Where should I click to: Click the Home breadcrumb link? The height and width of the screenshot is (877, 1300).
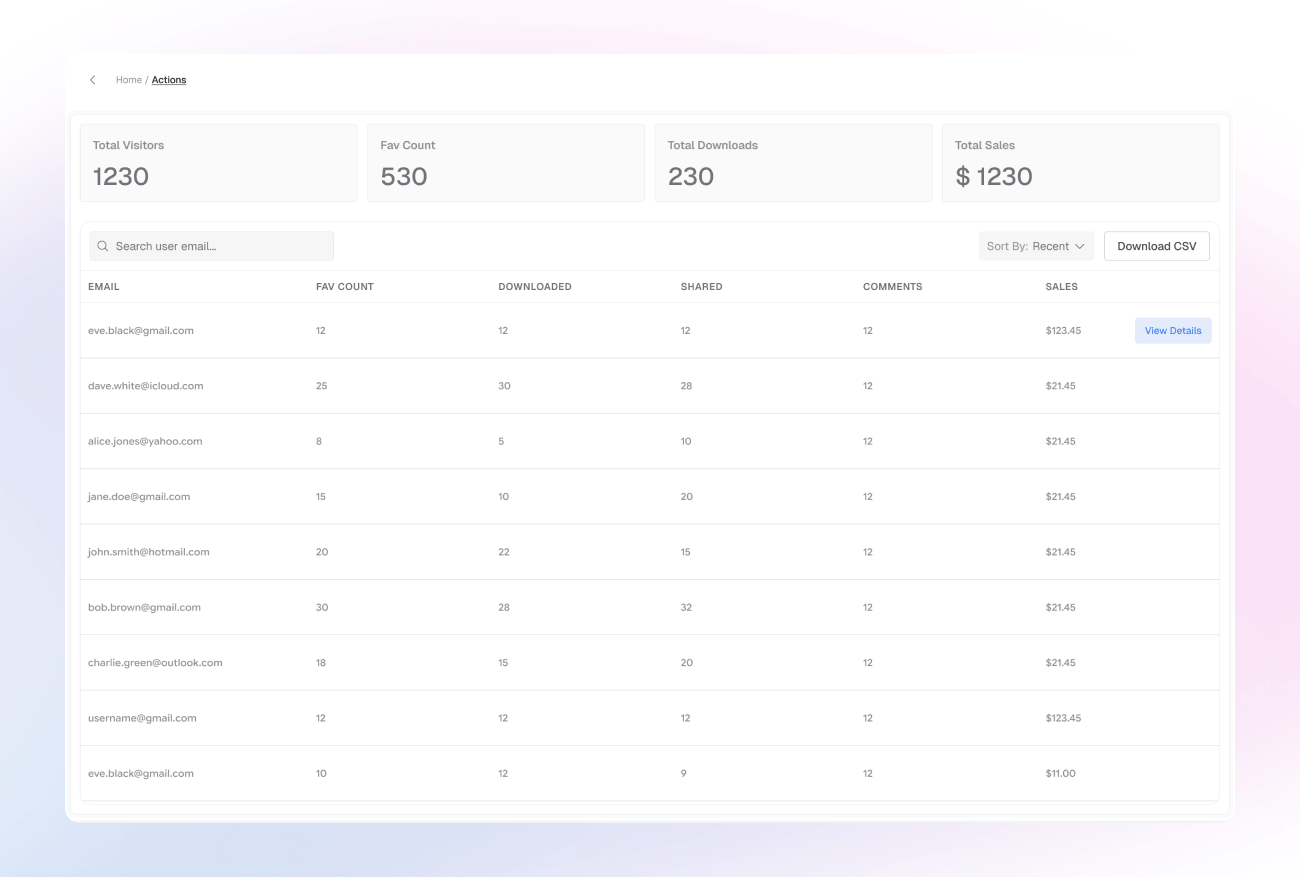point(128,80)
